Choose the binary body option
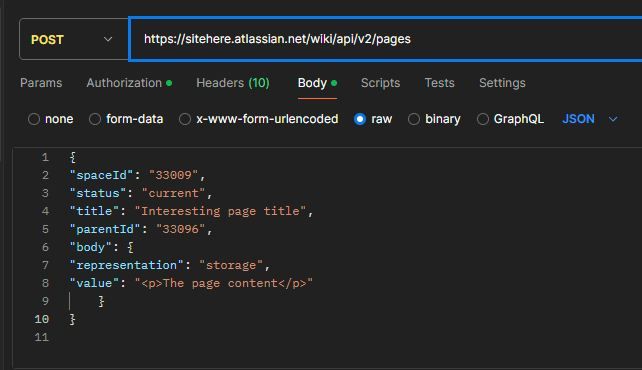 [414, 119]
